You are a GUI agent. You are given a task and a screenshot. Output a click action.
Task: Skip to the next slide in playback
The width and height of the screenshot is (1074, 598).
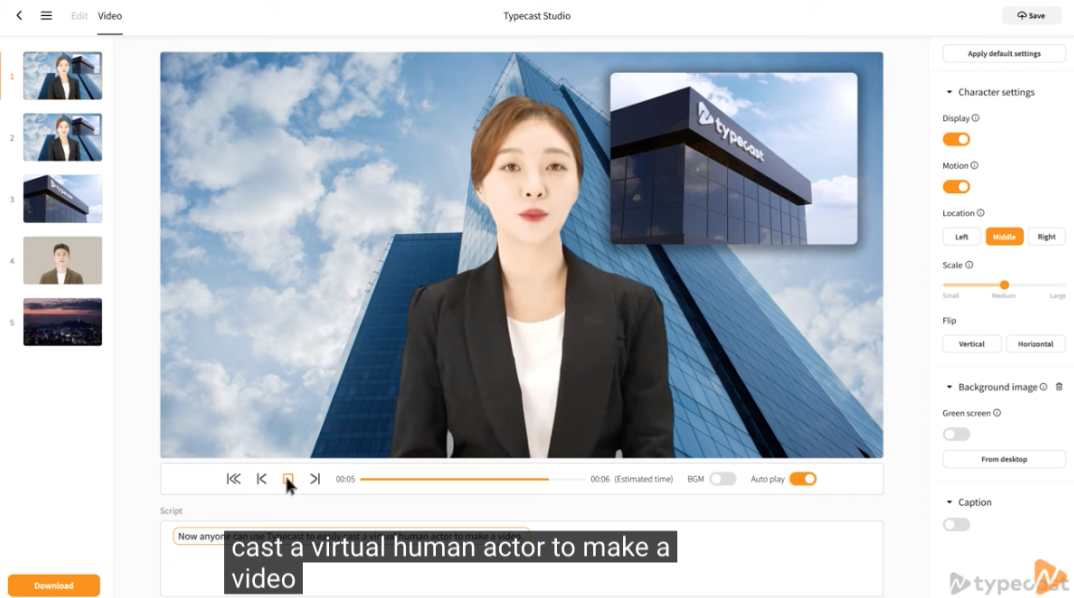pyautogui.click(x=315, y=479)
